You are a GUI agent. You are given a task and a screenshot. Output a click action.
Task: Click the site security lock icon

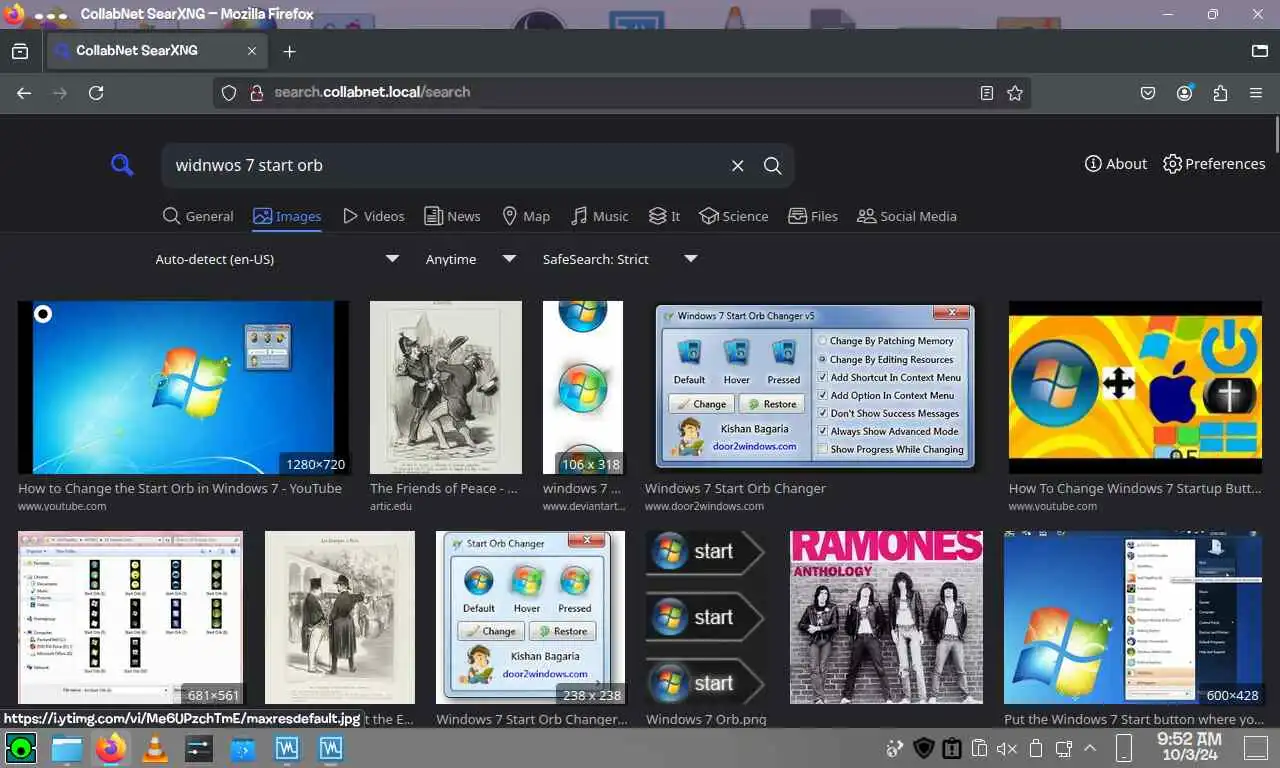pos(256,93)
